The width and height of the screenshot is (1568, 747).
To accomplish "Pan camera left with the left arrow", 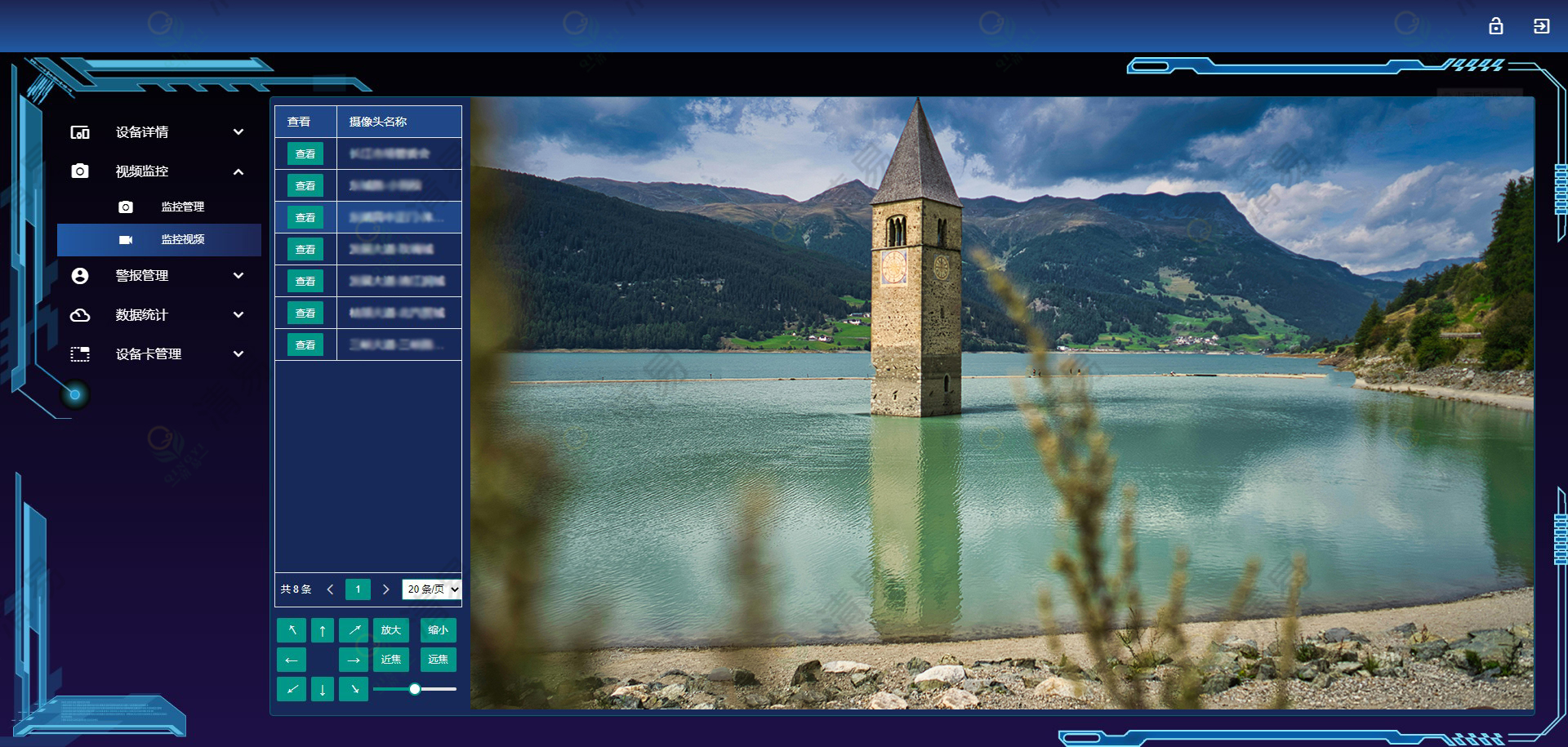I will 292,660.
